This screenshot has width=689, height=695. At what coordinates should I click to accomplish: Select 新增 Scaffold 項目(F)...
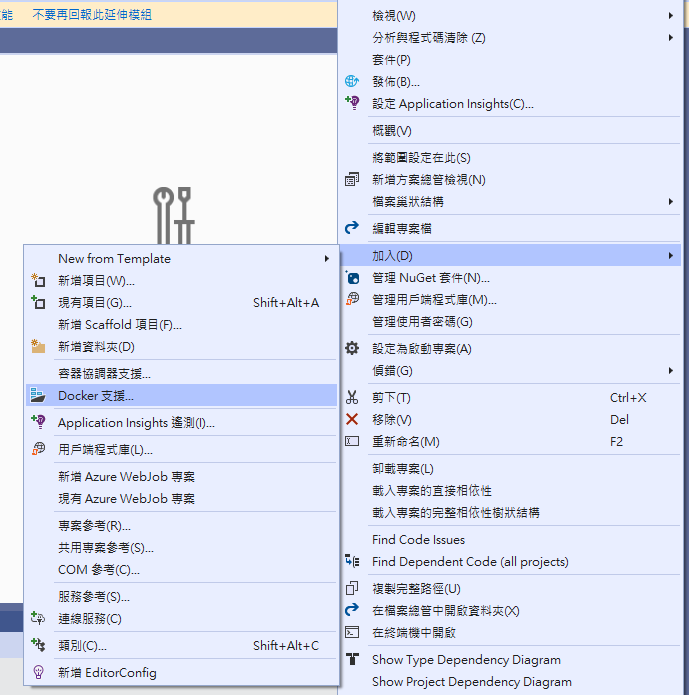point(181,325)
